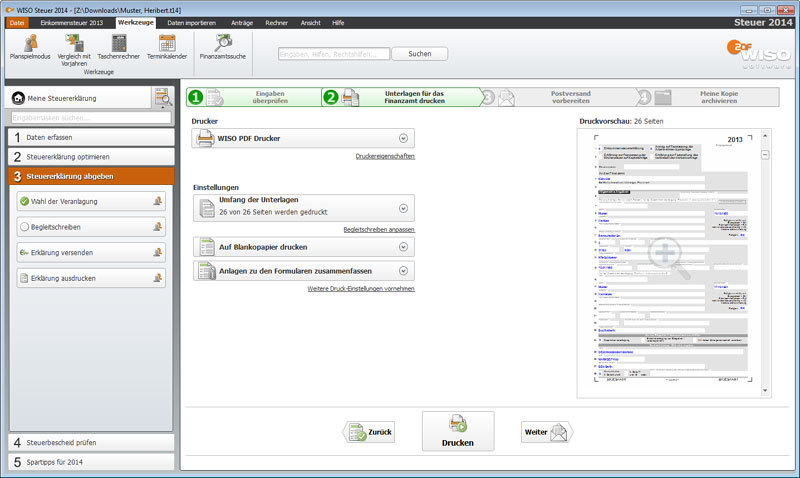Click the magnifier zoom icon on print preview
Image resolution: width=800 pixels, height=478 pixels.
666,256
